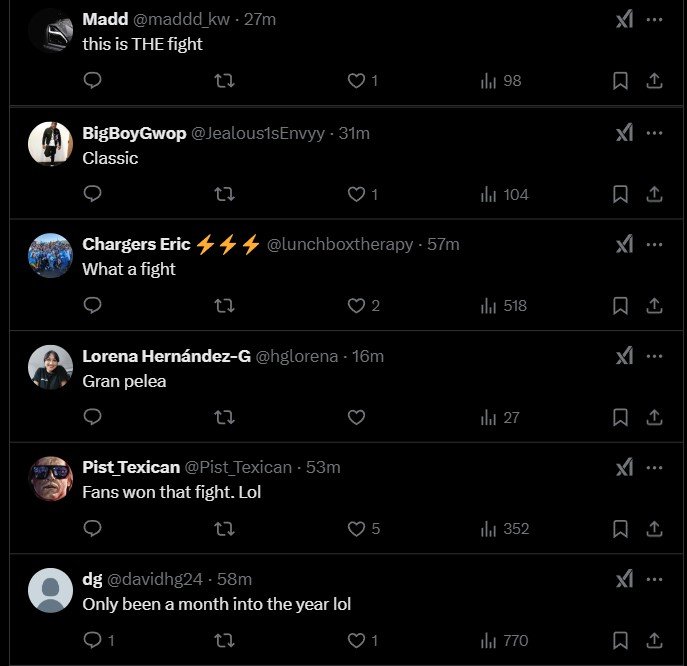
Task: Click the 16m timestamp on Lorena's post
Action: point(368,356)
